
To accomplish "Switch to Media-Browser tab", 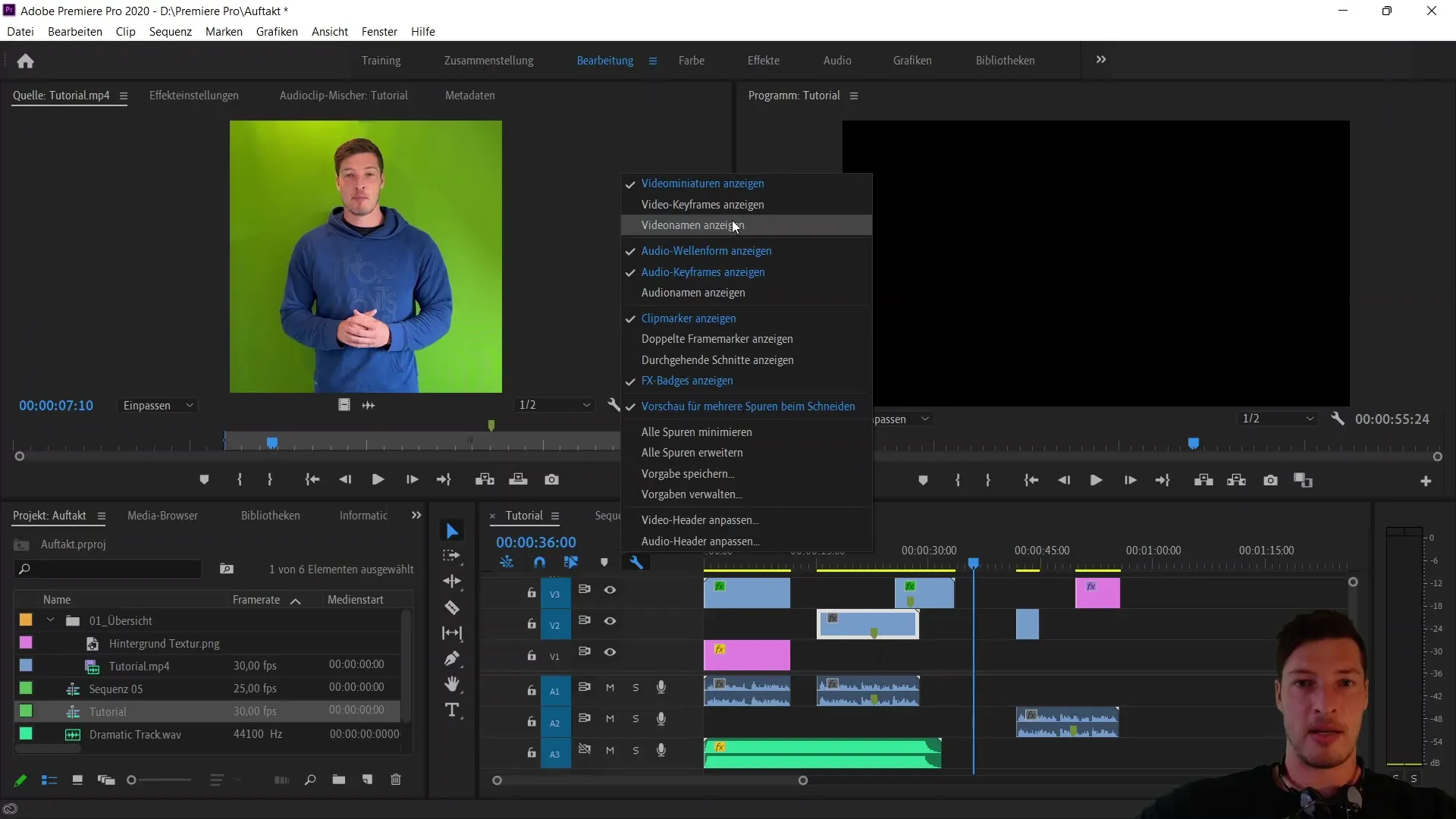I will [x=162, y=516].
